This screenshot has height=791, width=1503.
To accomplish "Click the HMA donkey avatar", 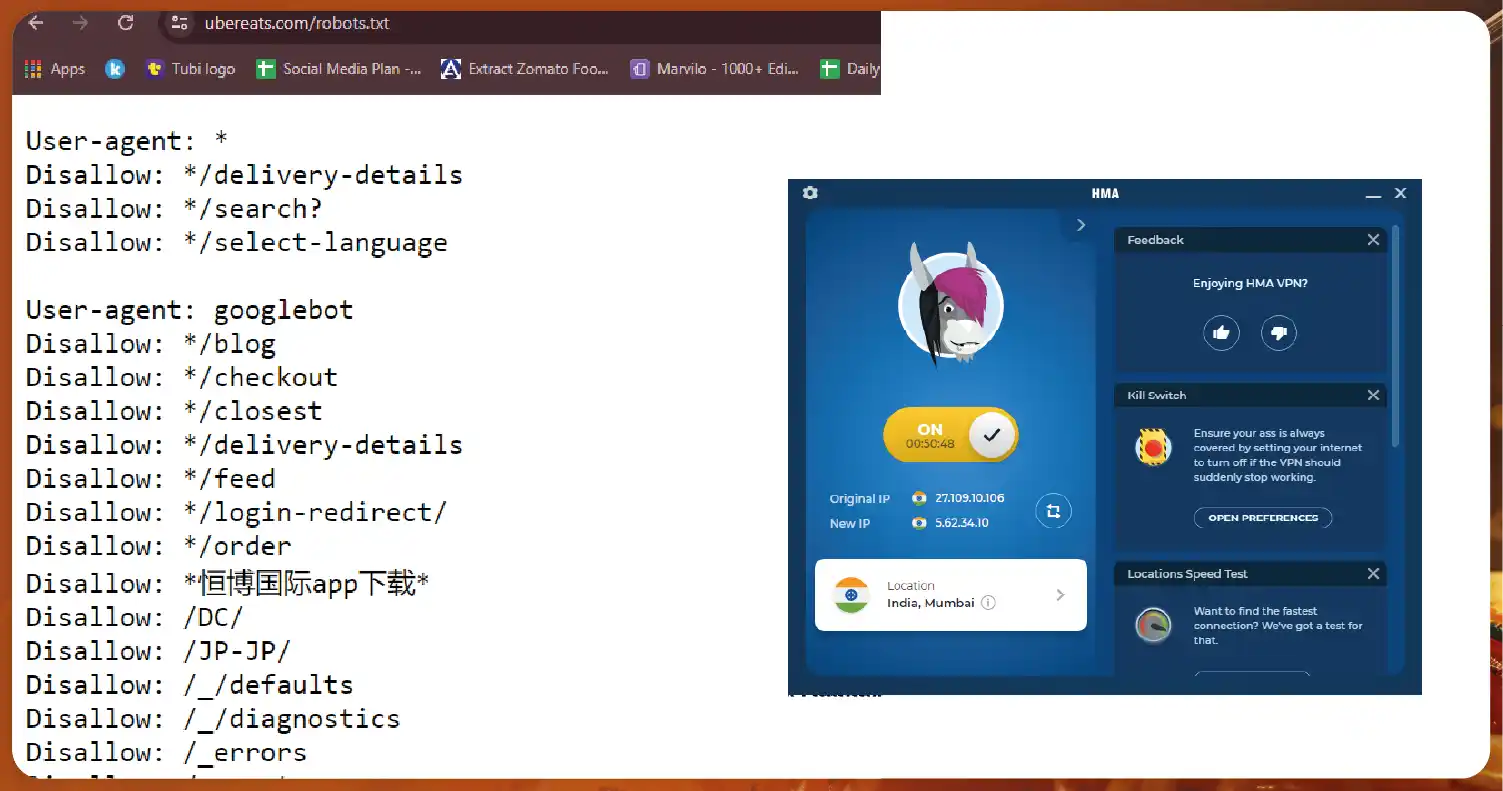I will [x=950, y=305].
